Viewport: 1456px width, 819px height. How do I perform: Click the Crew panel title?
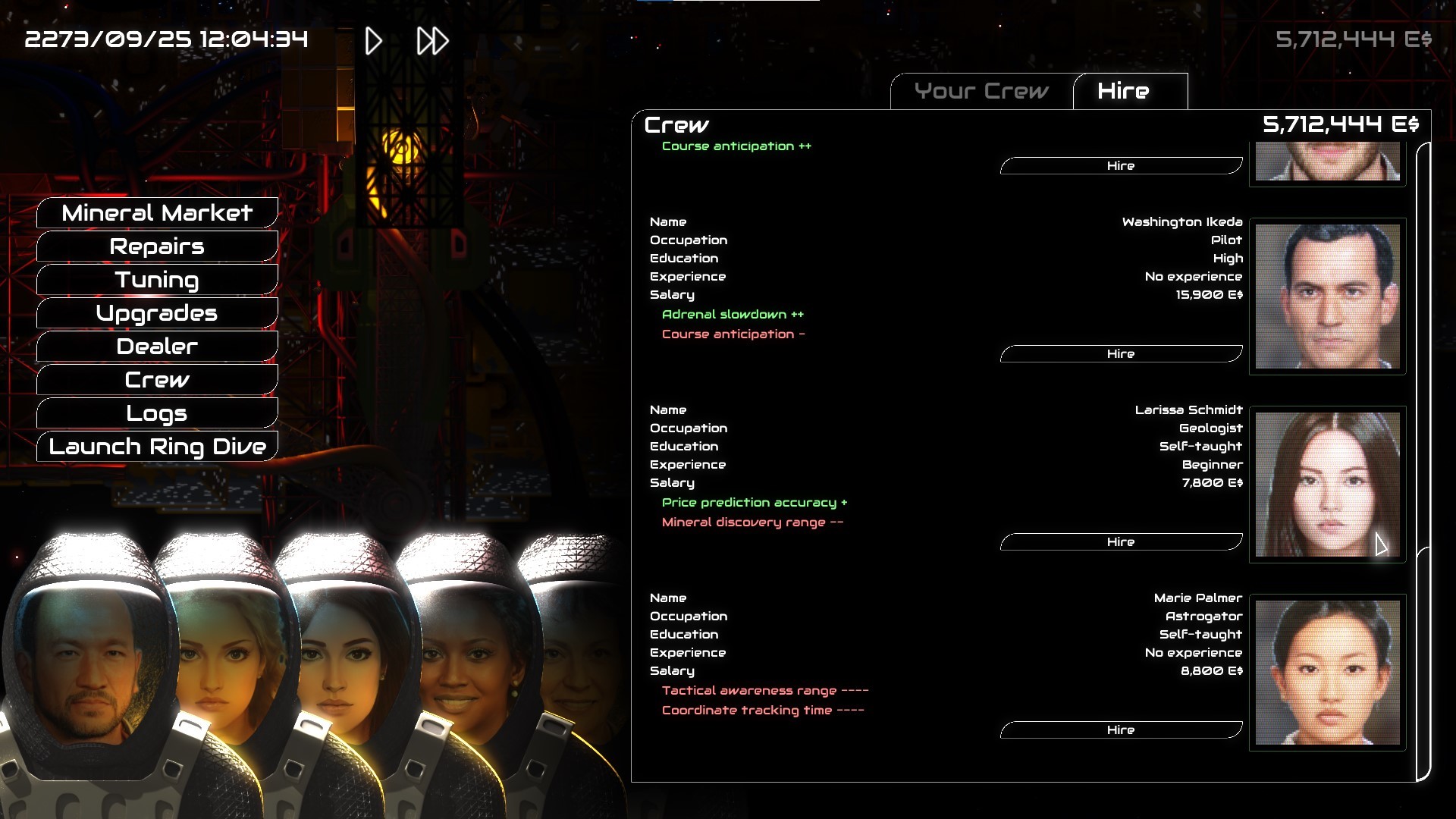(x=676, y=125)
